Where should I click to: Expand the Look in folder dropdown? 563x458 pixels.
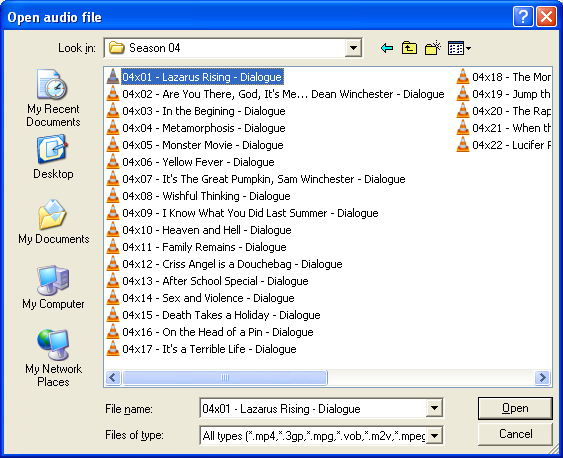click(x=353, y=48)
